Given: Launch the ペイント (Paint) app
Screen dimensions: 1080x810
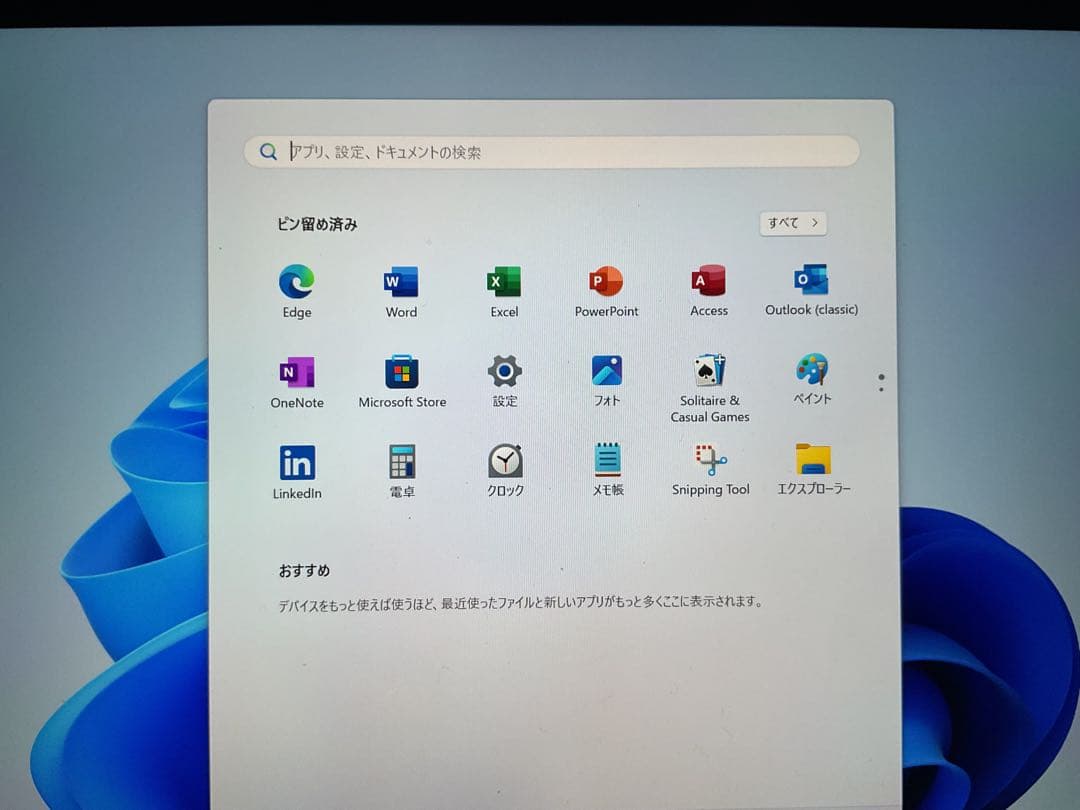Looking at the screenshot, I should pyautogui.click(x=812, y=379).
